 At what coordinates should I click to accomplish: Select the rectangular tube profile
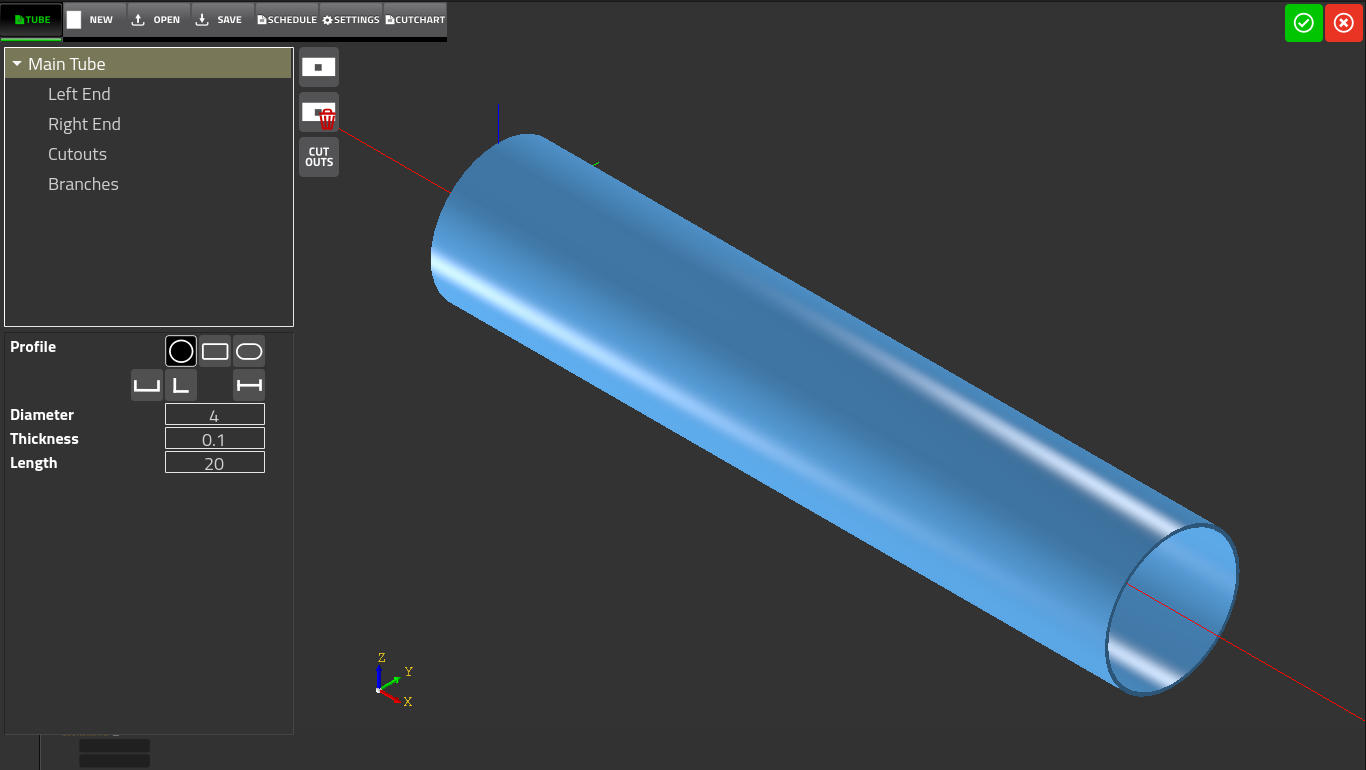[x=215, y=351]
